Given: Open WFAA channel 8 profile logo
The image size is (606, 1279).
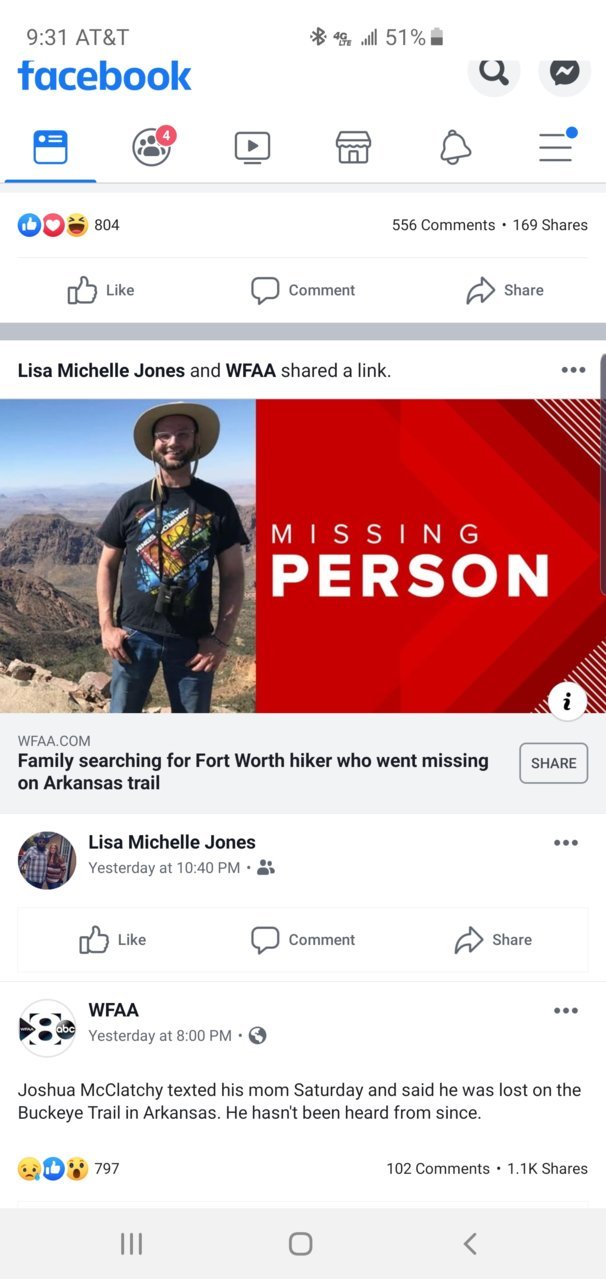Looking at the screenshot, I should 47,1028.
